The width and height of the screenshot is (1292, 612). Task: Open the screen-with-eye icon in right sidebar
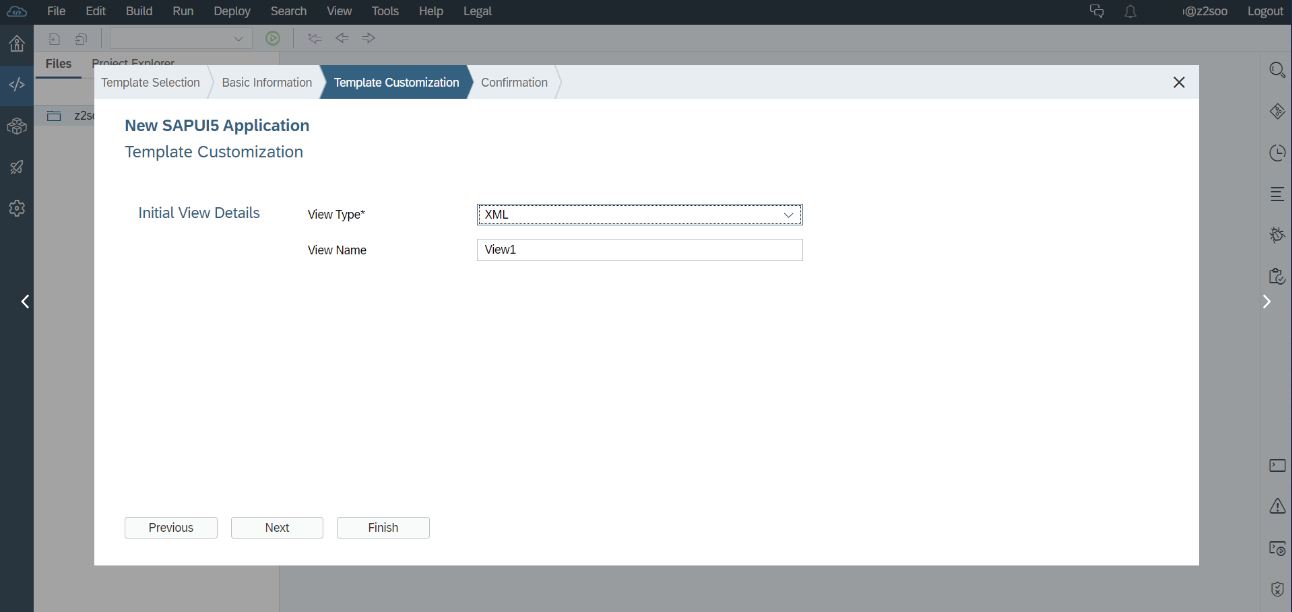pyautogui.click(x=1277, y=548)
